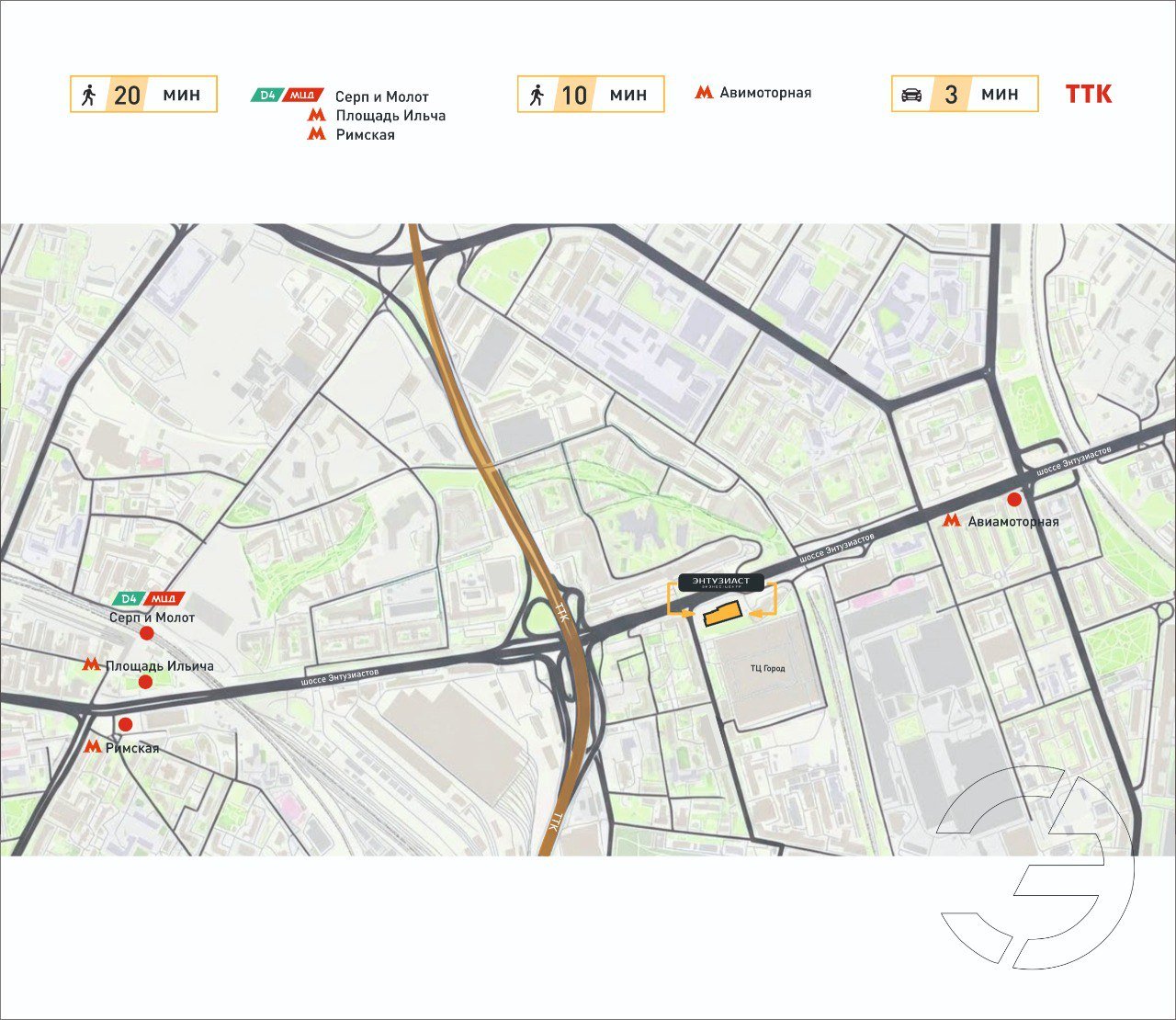The height and width of the screenshot is (1020, 1176).
Task: Click the pedestrian icon beside 20 мин
Action: tap(90, 94)
